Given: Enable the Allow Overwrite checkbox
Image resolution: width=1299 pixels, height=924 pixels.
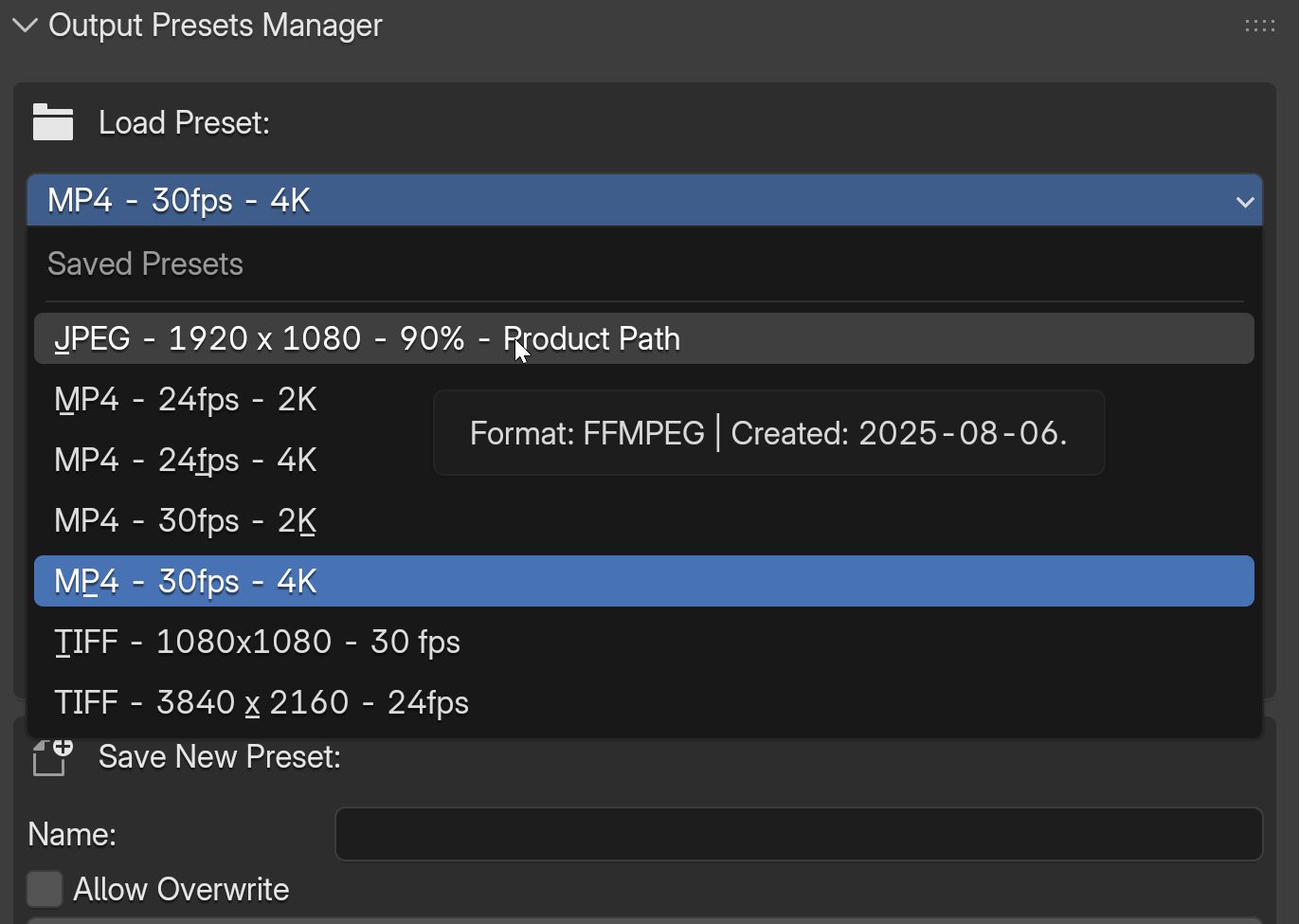Looking at the screenshot, I should [45, 889].
